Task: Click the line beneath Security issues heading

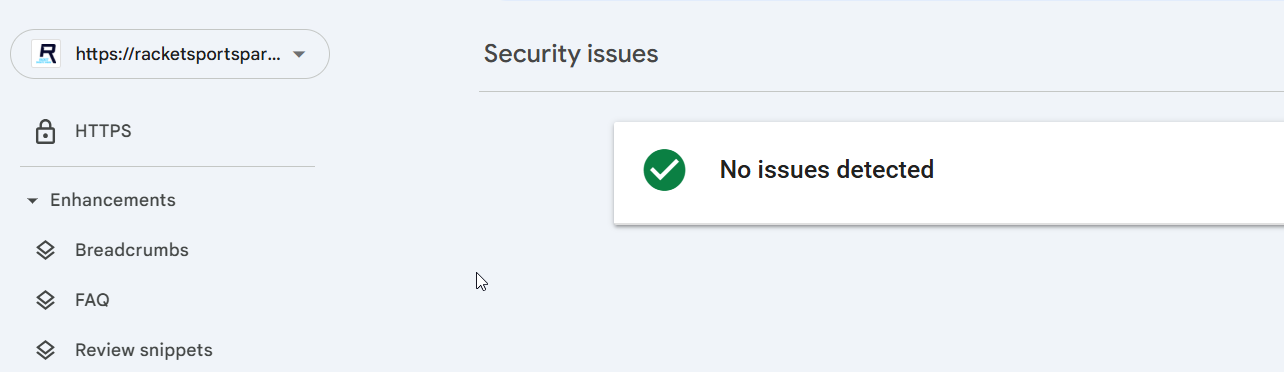Action: [x=881, y=92]
